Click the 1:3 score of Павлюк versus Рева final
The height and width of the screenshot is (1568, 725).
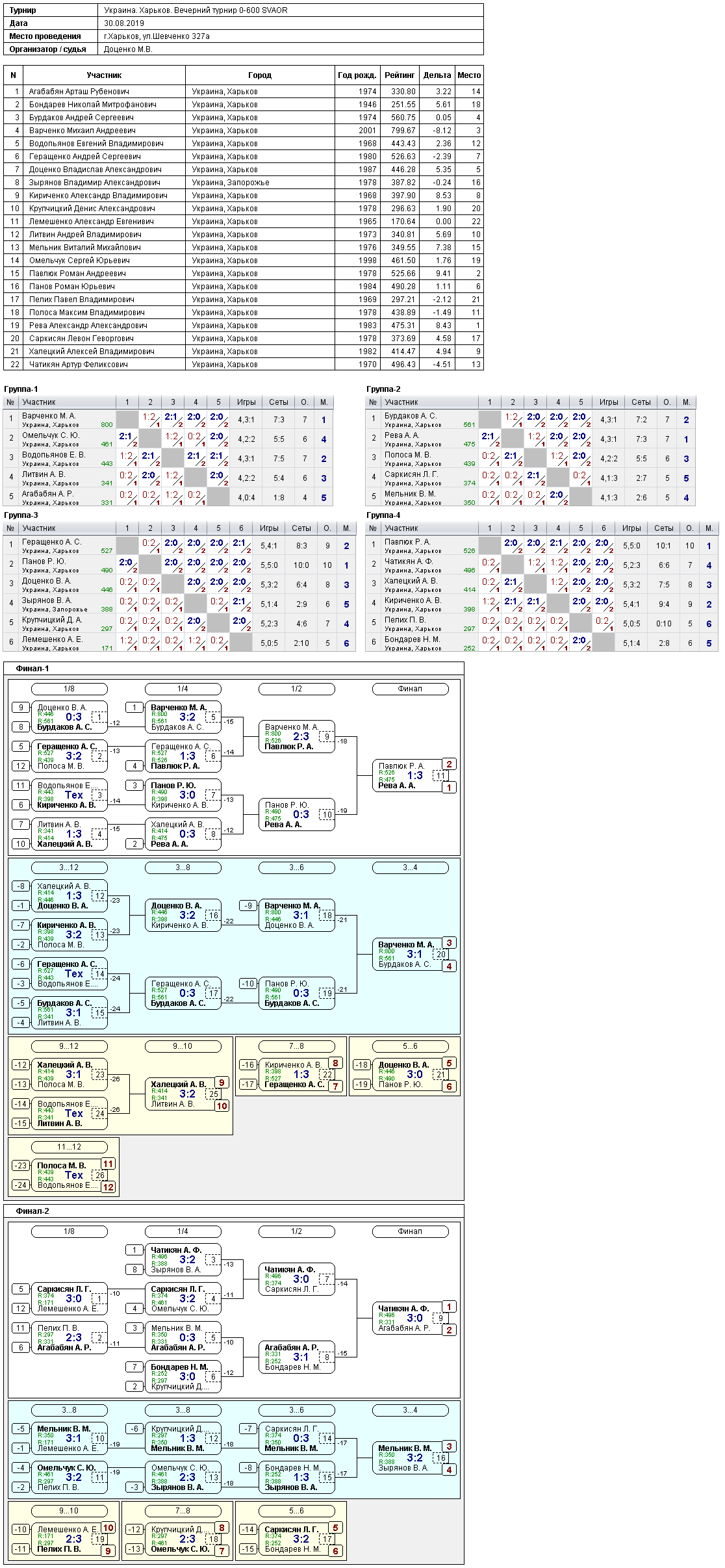[x=414, y=775]
